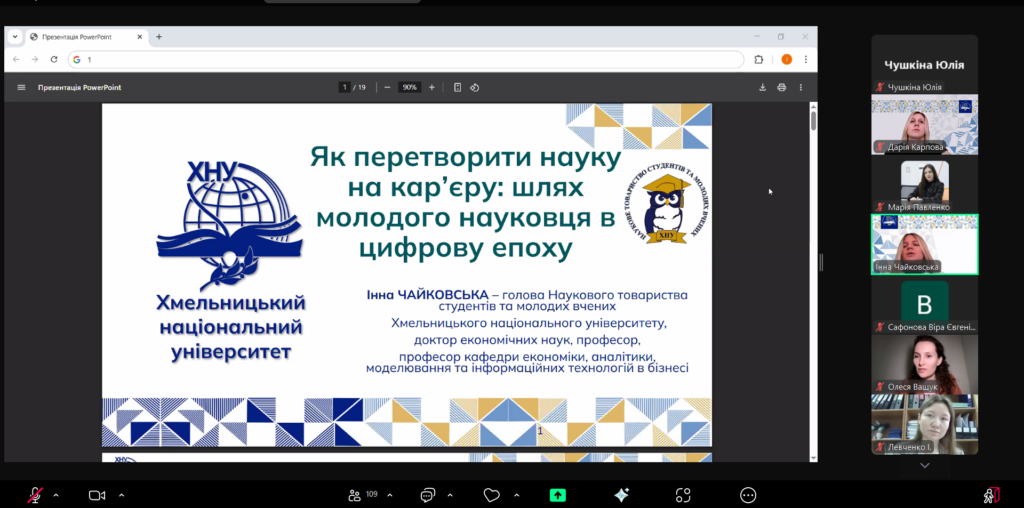The height and width of the screenshot is (508, 1024).
Task: Toggle the PDF viewer sidebar menu
Action: (22, 87)
